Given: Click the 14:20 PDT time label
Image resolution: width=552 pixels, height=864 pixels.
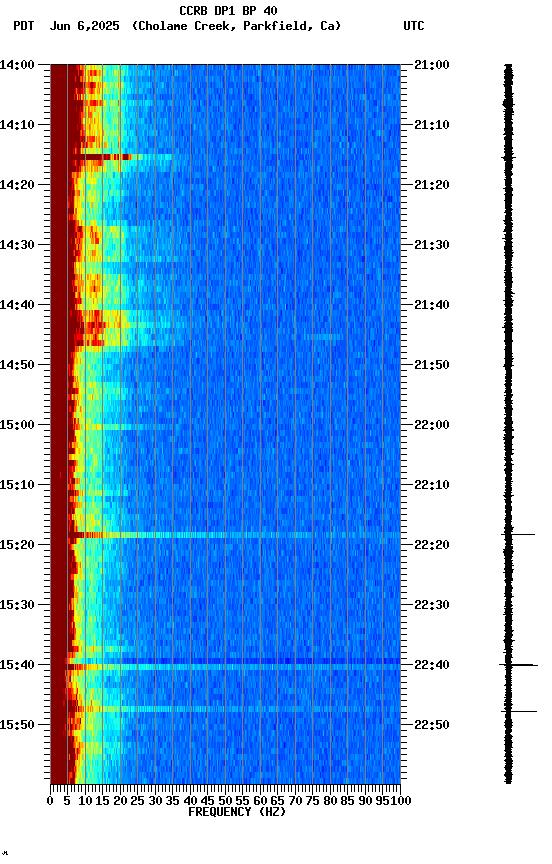Looking at the screenshot, I should [x=17, y=185].
